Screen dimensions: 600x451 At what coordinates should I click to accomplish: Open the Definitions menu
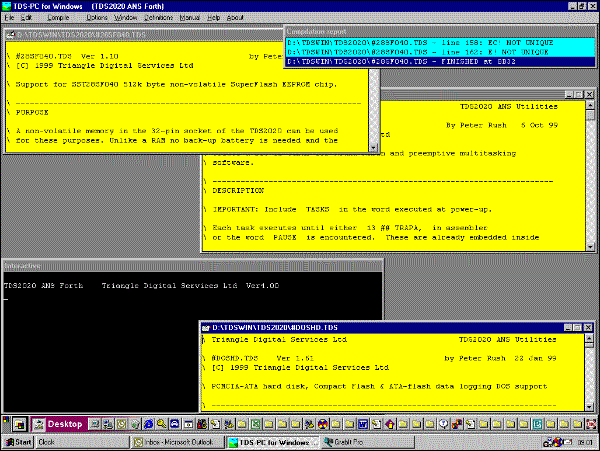pos(158,18)
